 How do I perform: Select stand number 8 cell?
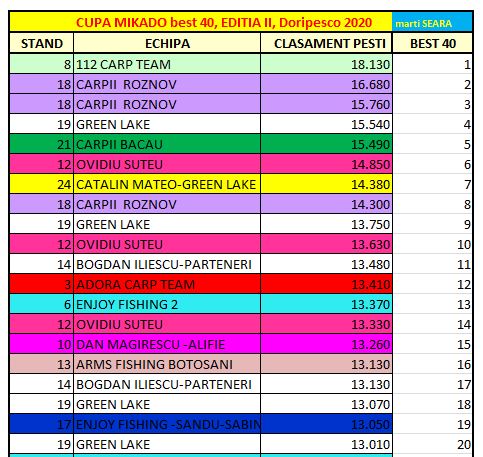coord(42,64)
